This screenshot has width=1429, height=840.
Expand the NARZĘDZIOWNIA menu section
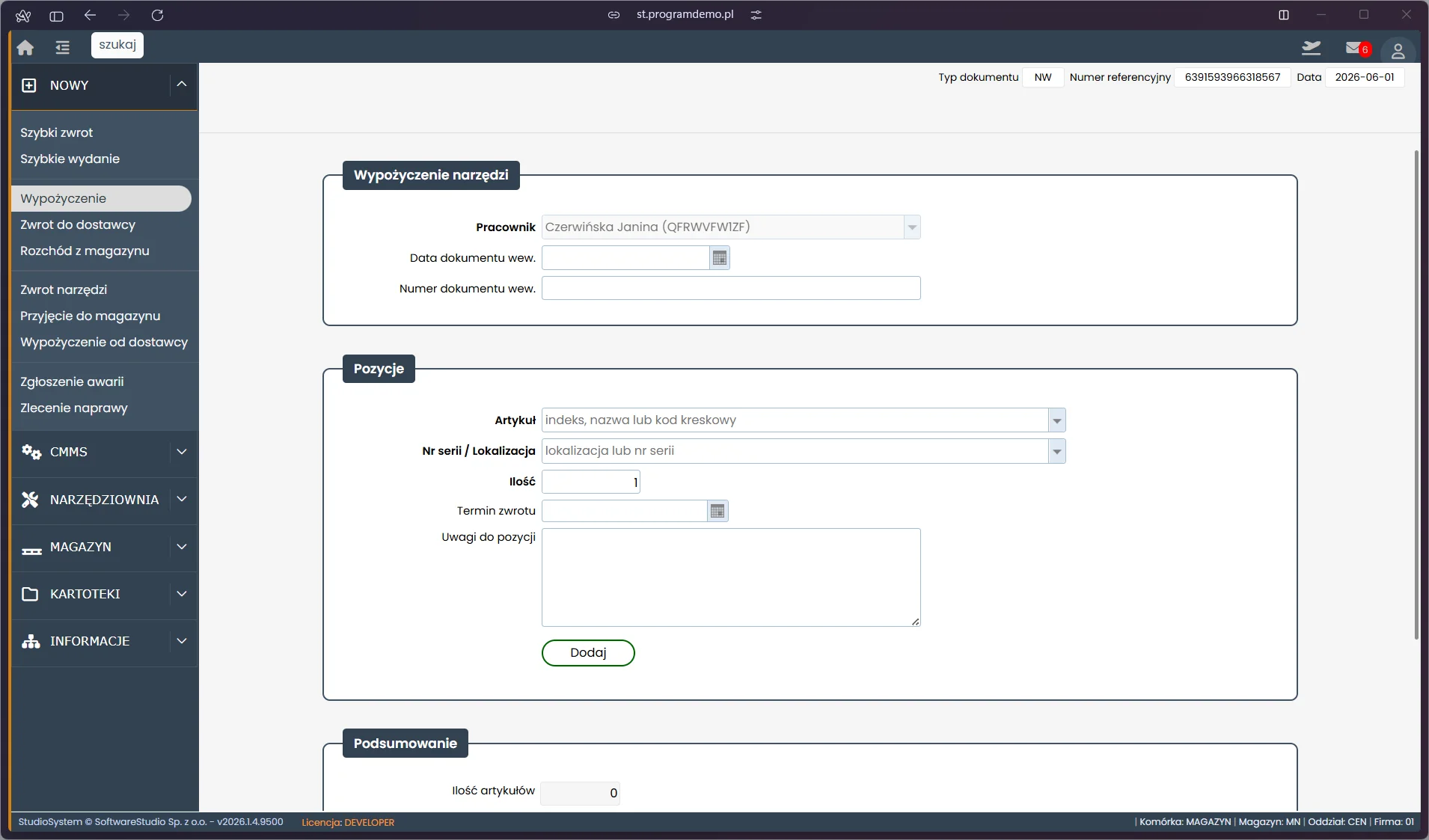pyautogui.click(x=182, y=499)
